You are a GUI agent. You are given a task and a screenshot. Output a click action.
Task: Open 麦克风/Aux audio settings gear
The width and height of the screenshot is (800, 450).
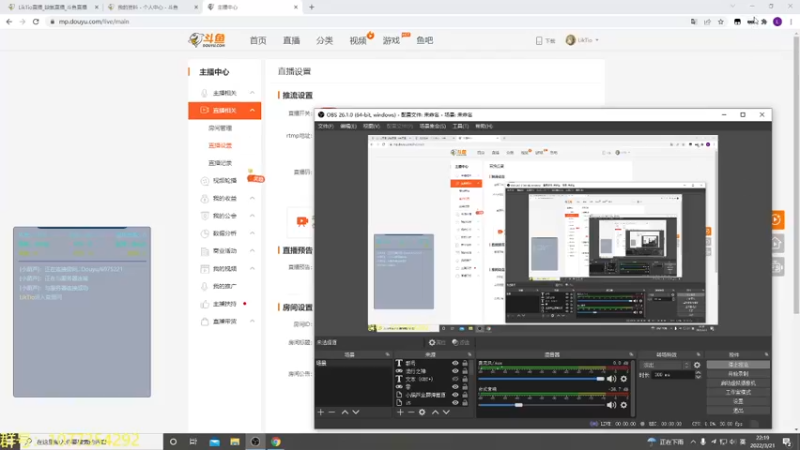coord(623,379)
